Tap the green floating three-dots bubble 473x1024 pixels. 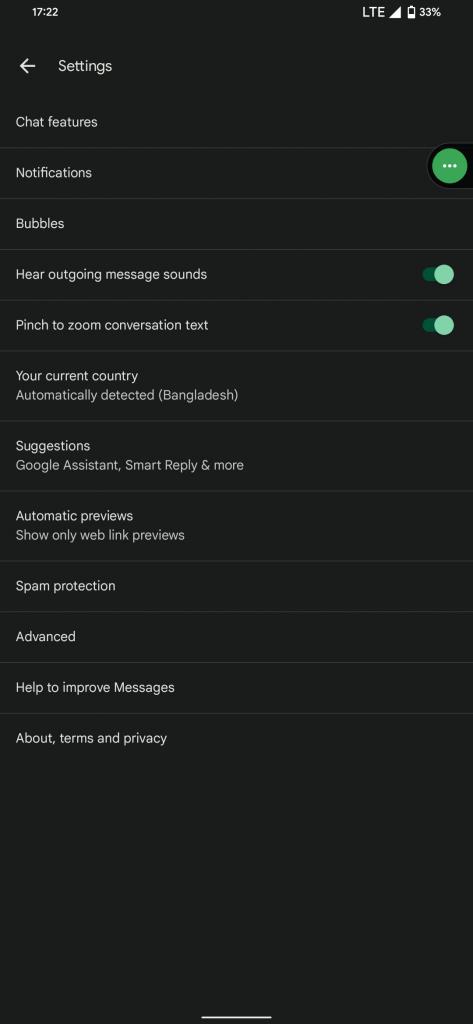coord(449,166)
